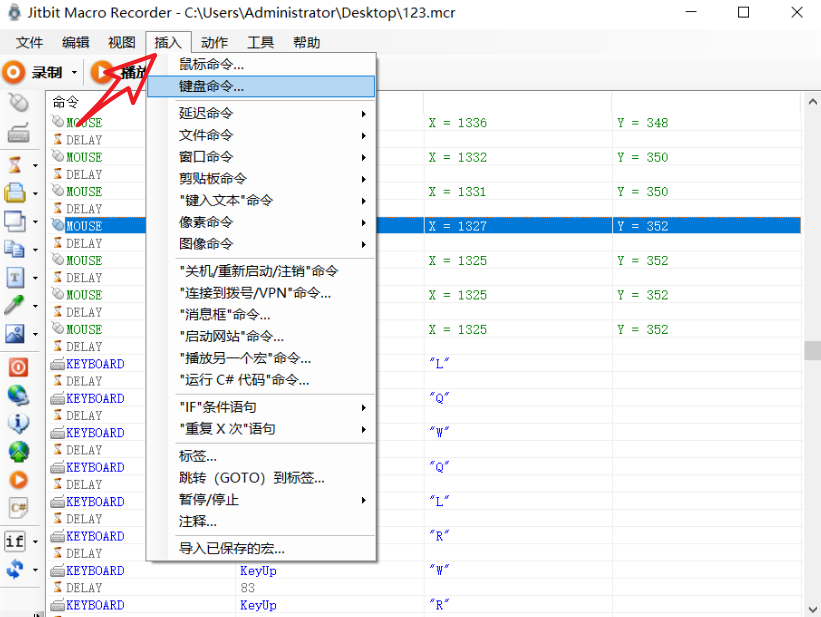Select the mouse command icon in sidebar
This screenshot has width=821, height=617.
(x=18, y=103)
